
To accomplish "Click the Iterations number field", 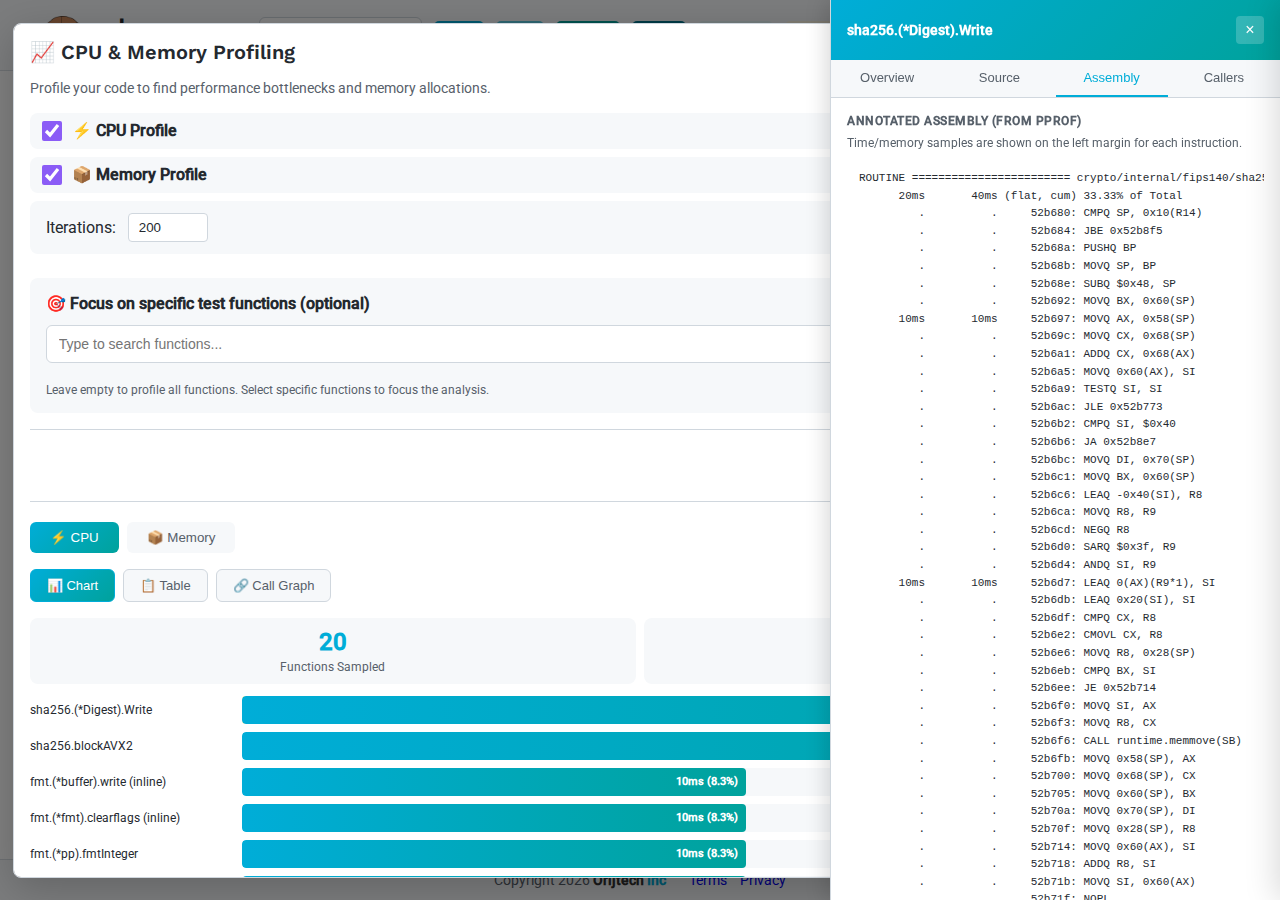I will click(167, 227).
